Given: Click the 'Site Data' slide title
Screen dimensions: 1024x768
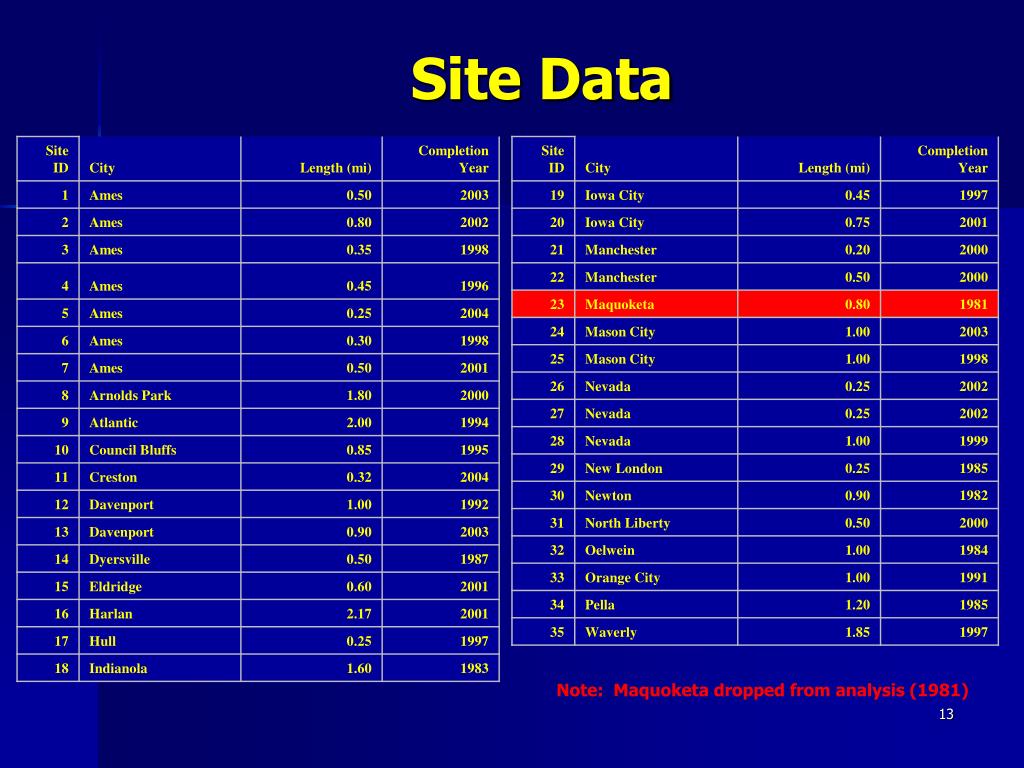Looking at the screenshot, I should click(x=541, y=79).
